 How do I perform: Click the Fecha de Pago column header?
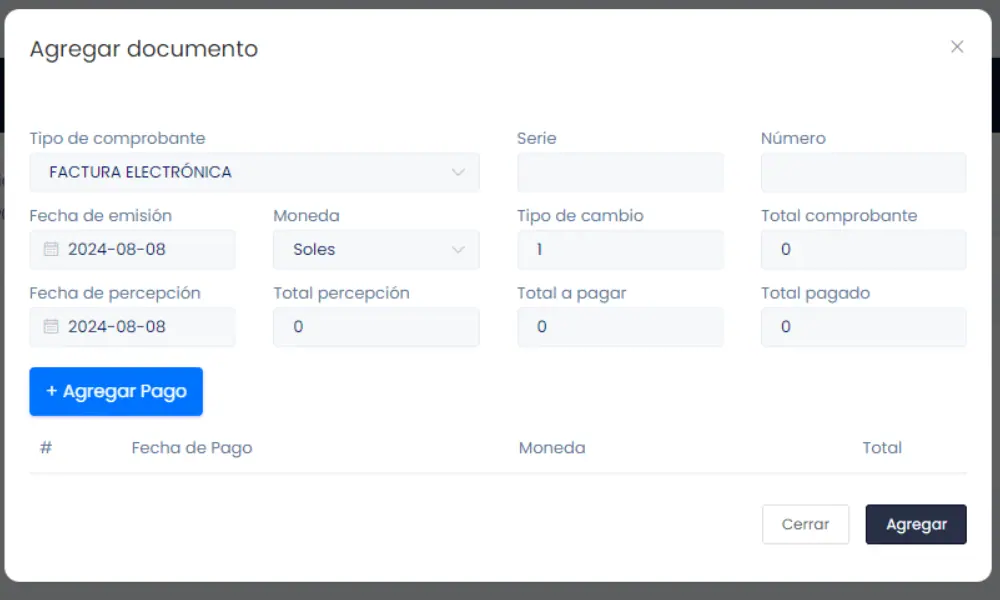[192, 448]
